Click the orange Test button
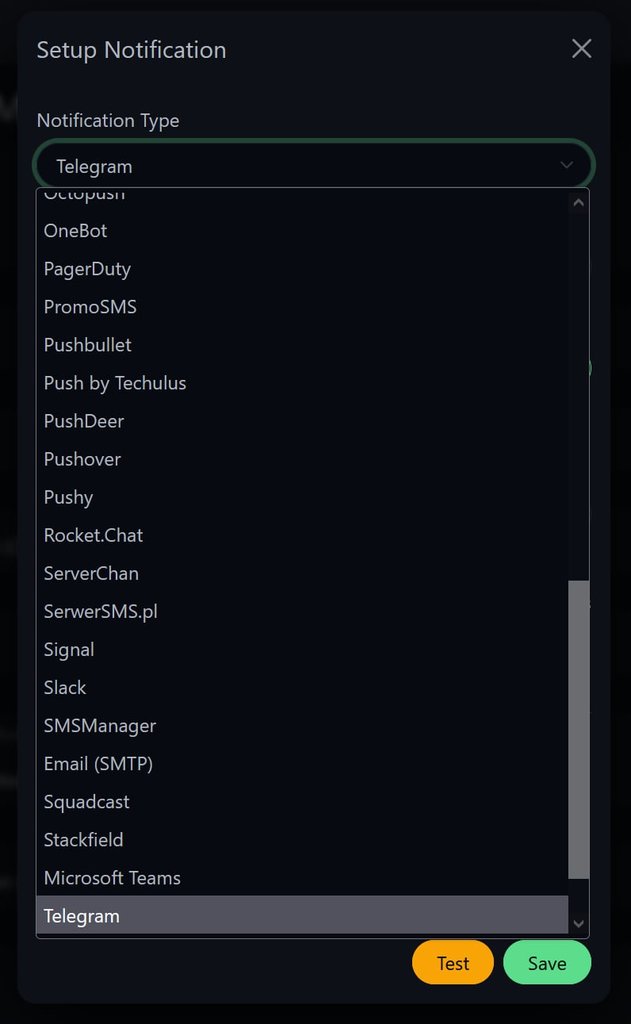 tap(453, 963)
